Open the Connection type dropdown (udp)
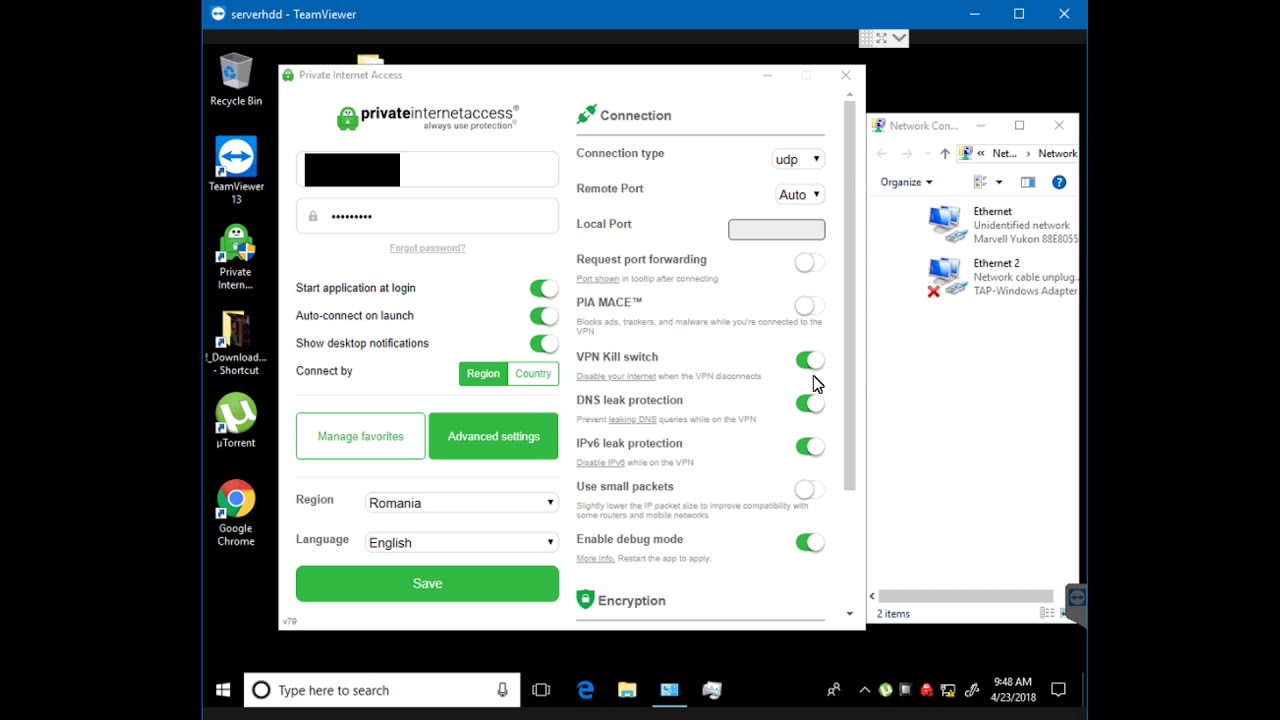Screen dimensions: 1280x720 click(x=798, y=159)
